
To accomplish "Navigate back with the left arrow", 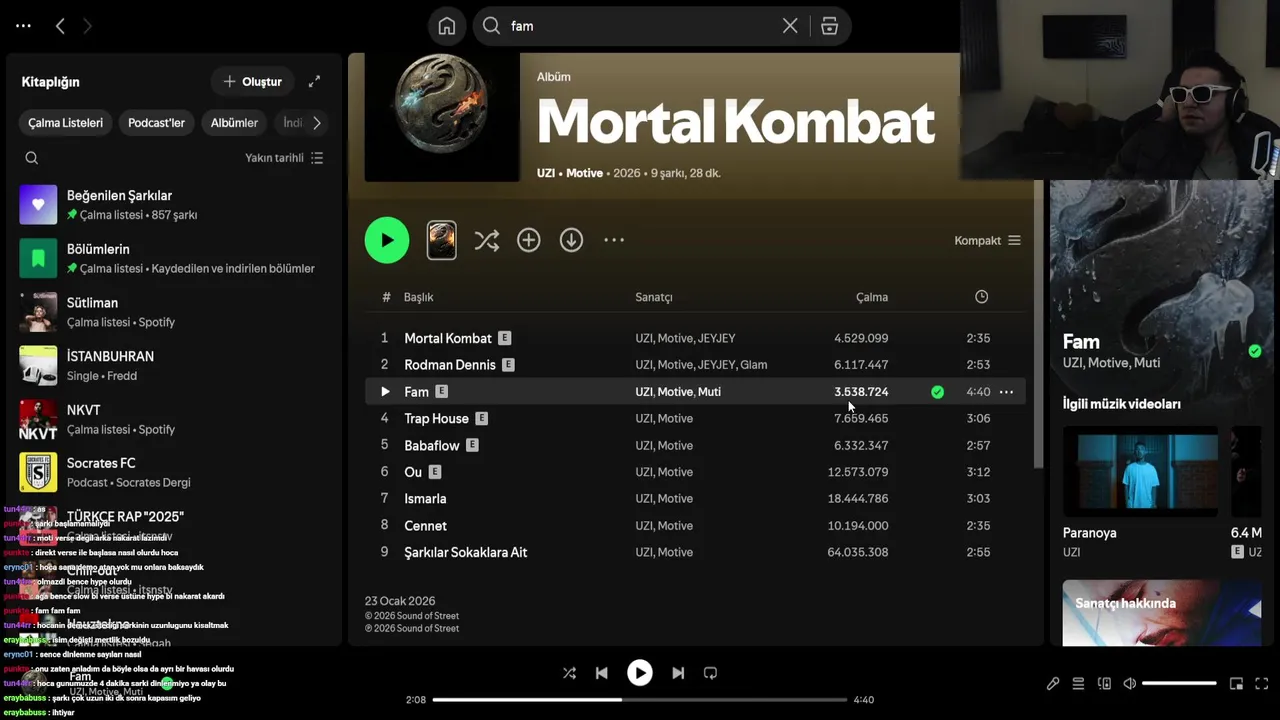I will [60, 26].
